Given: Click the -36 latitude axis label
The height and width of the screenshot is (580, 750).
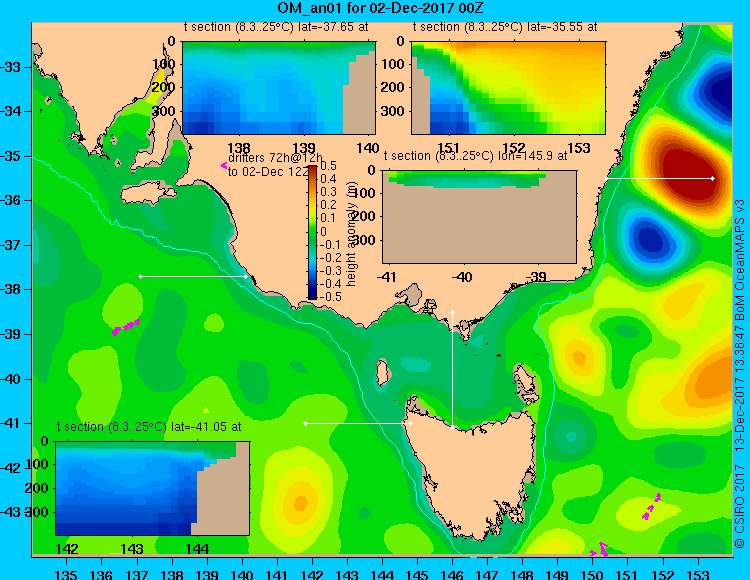Looking at the screenshot, I should (x=11, y=200).
